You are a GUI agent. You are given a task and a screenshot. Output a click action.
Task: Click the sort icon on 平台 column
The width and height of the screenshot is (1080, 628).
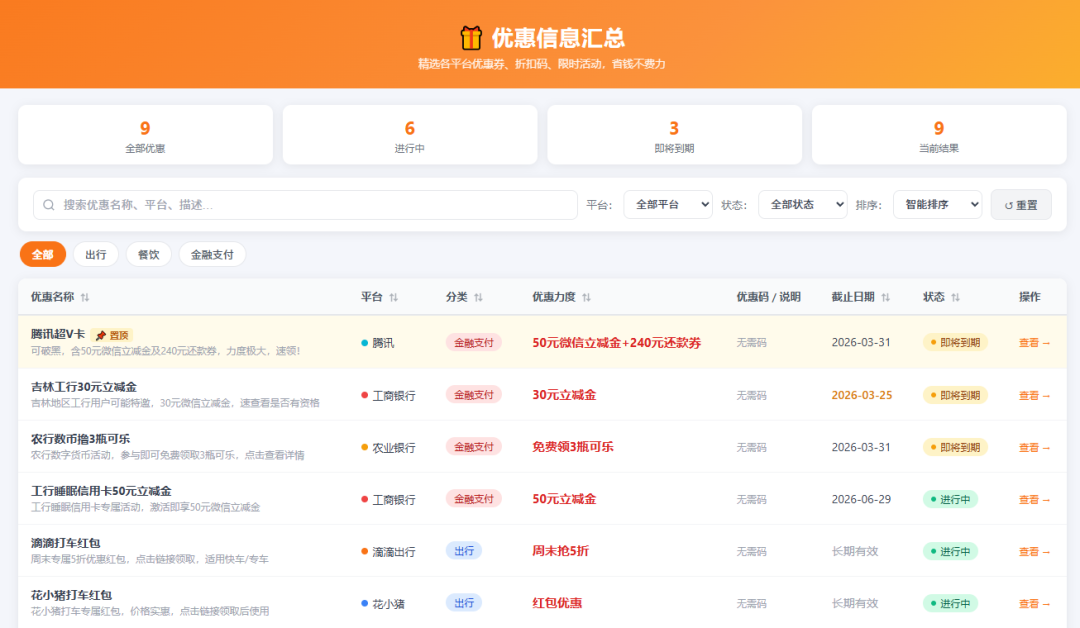(394, 297)
